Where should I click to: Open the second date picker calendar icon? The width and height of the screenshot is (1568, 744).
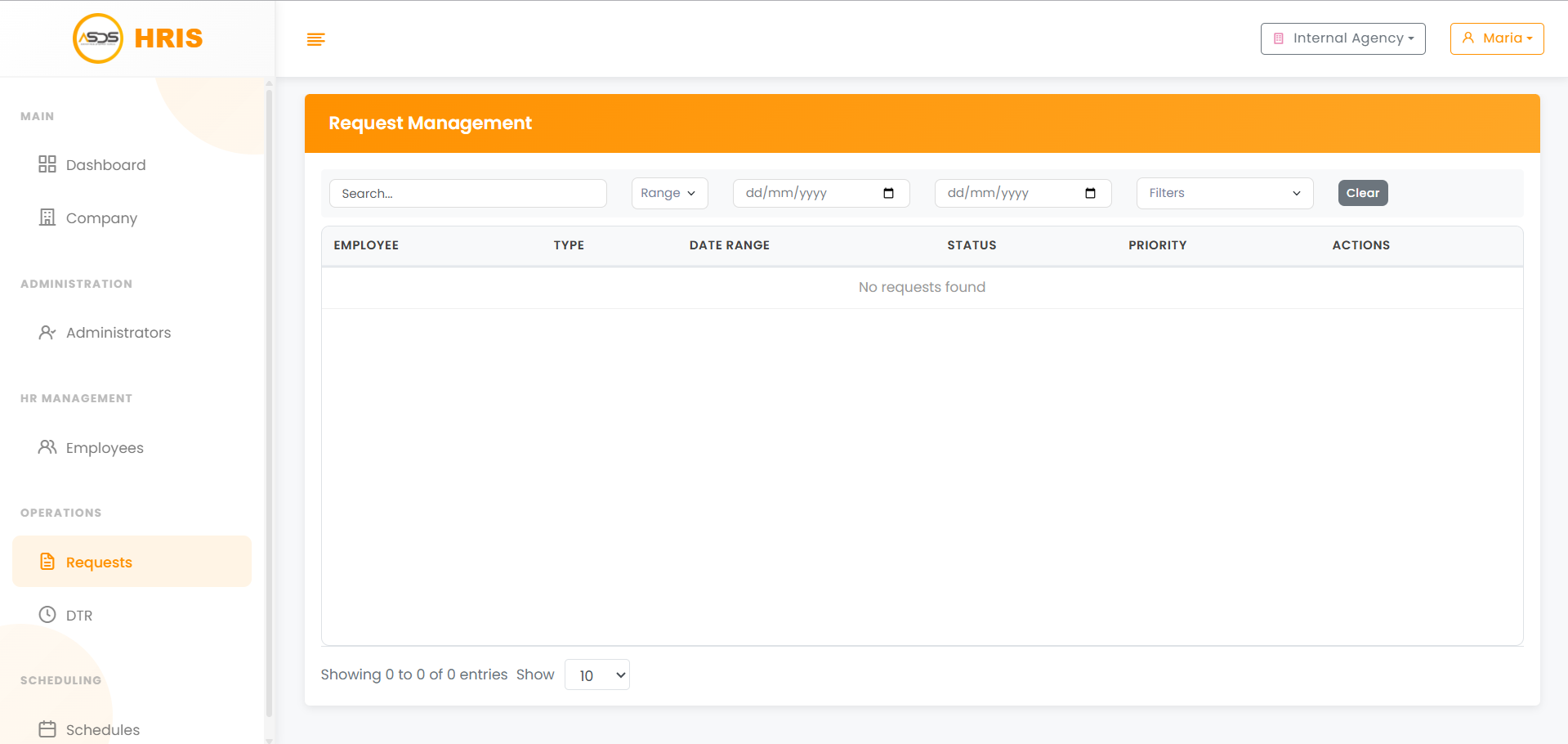click(x=1090, y=193)
